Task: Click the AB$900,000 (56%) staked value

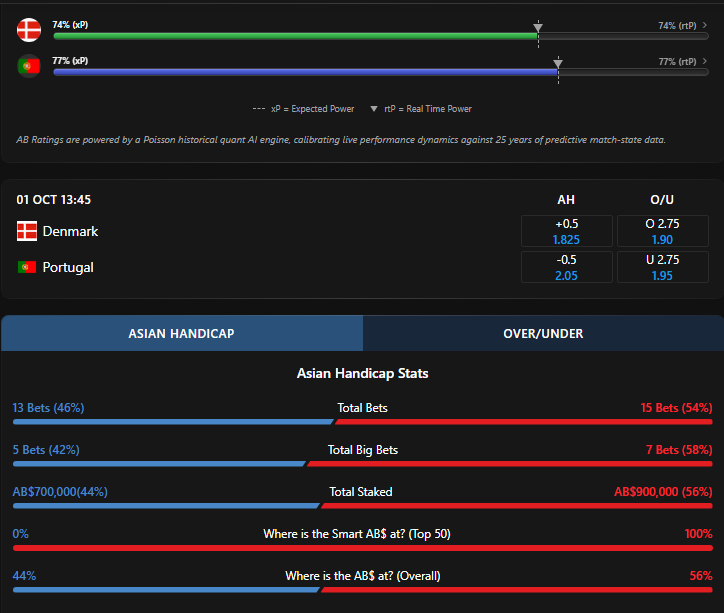Action: point(663,492)
